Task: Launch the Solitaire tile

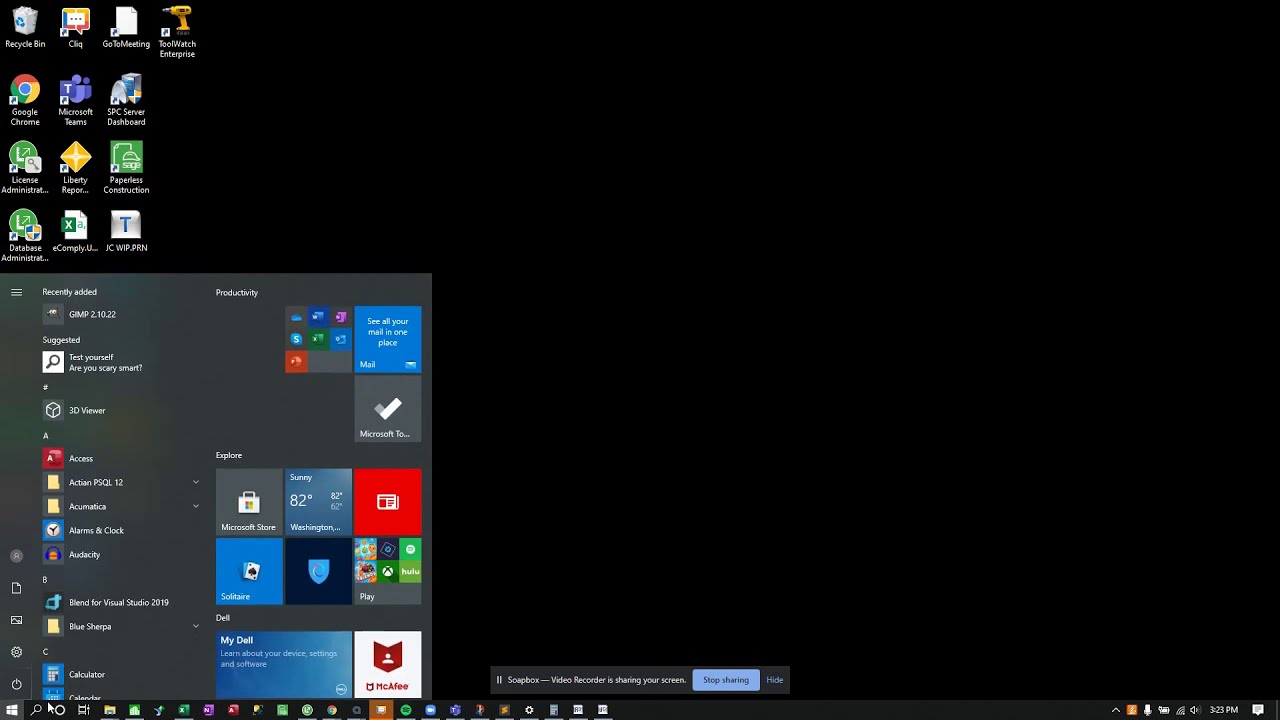Action: (x=249, y=571)
